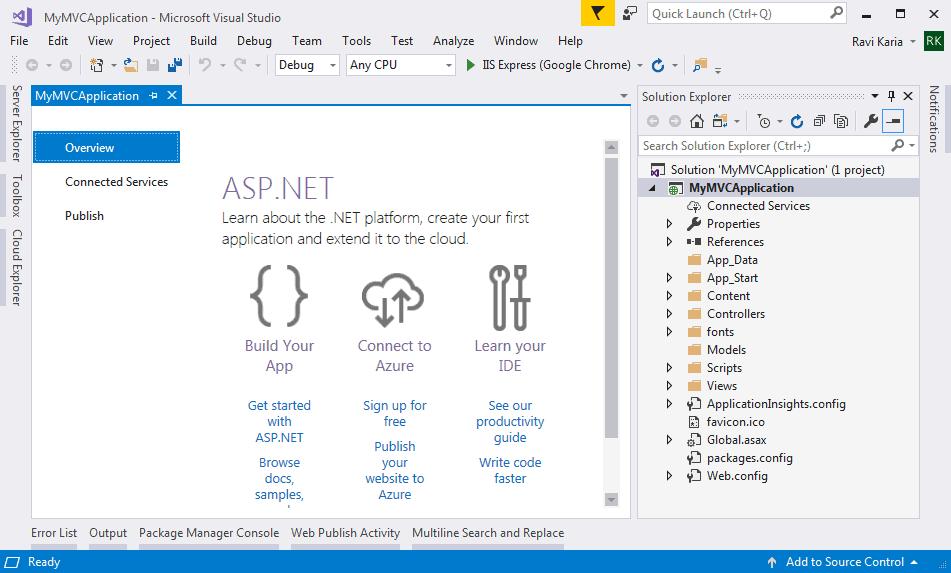Click Write code faster link
This screenshot has height=573, width=951.
pos(510,471)
